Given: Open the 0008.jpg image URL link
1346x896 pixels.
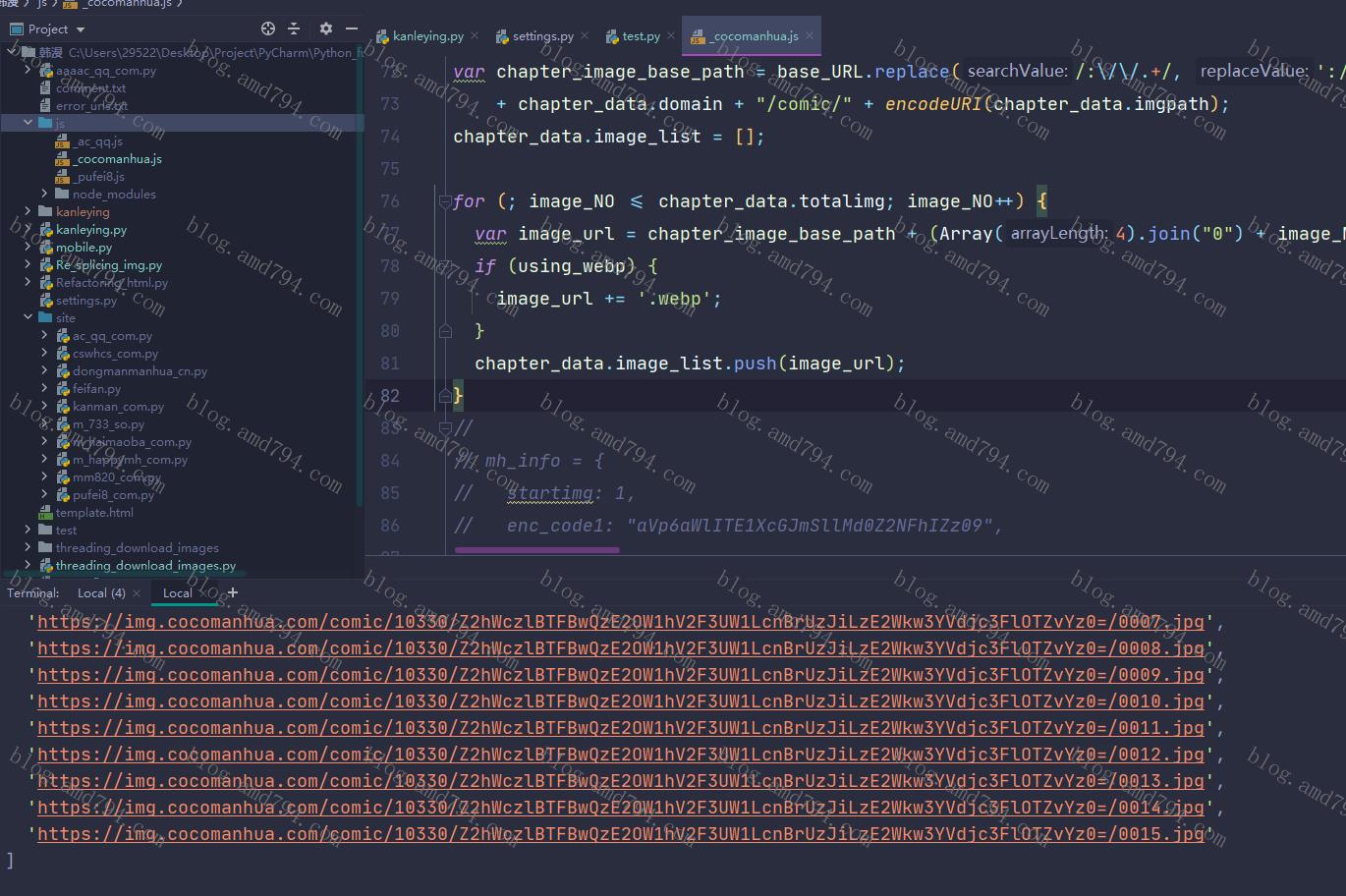Looking at the screenshot, I should click(x=620, y=647).
